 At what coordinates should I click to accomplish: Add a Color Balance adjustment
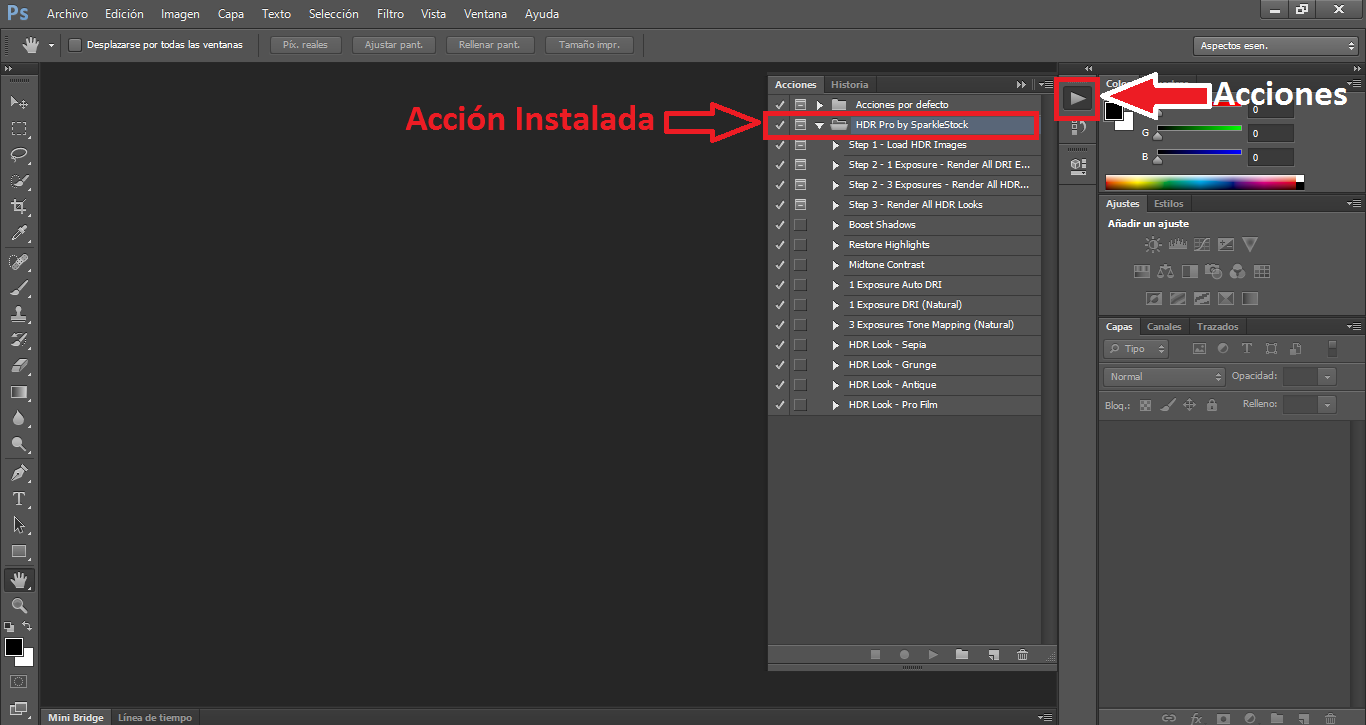[1165, 271]
